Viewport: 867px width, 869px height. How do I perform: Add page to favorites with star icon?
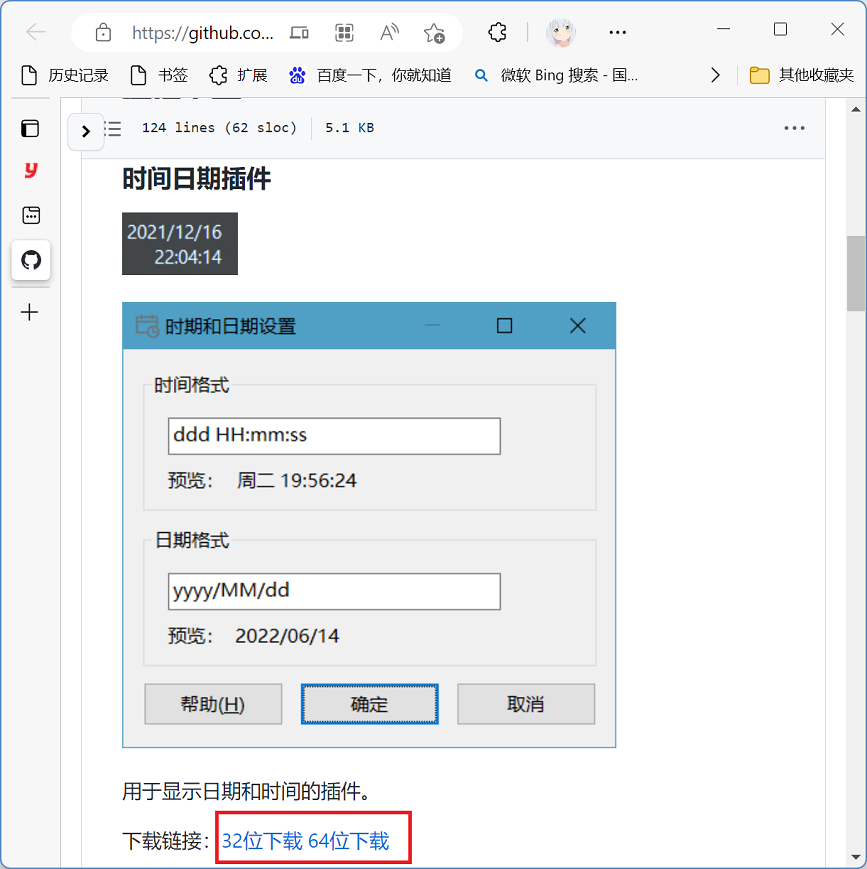click(x=434, y=33)
